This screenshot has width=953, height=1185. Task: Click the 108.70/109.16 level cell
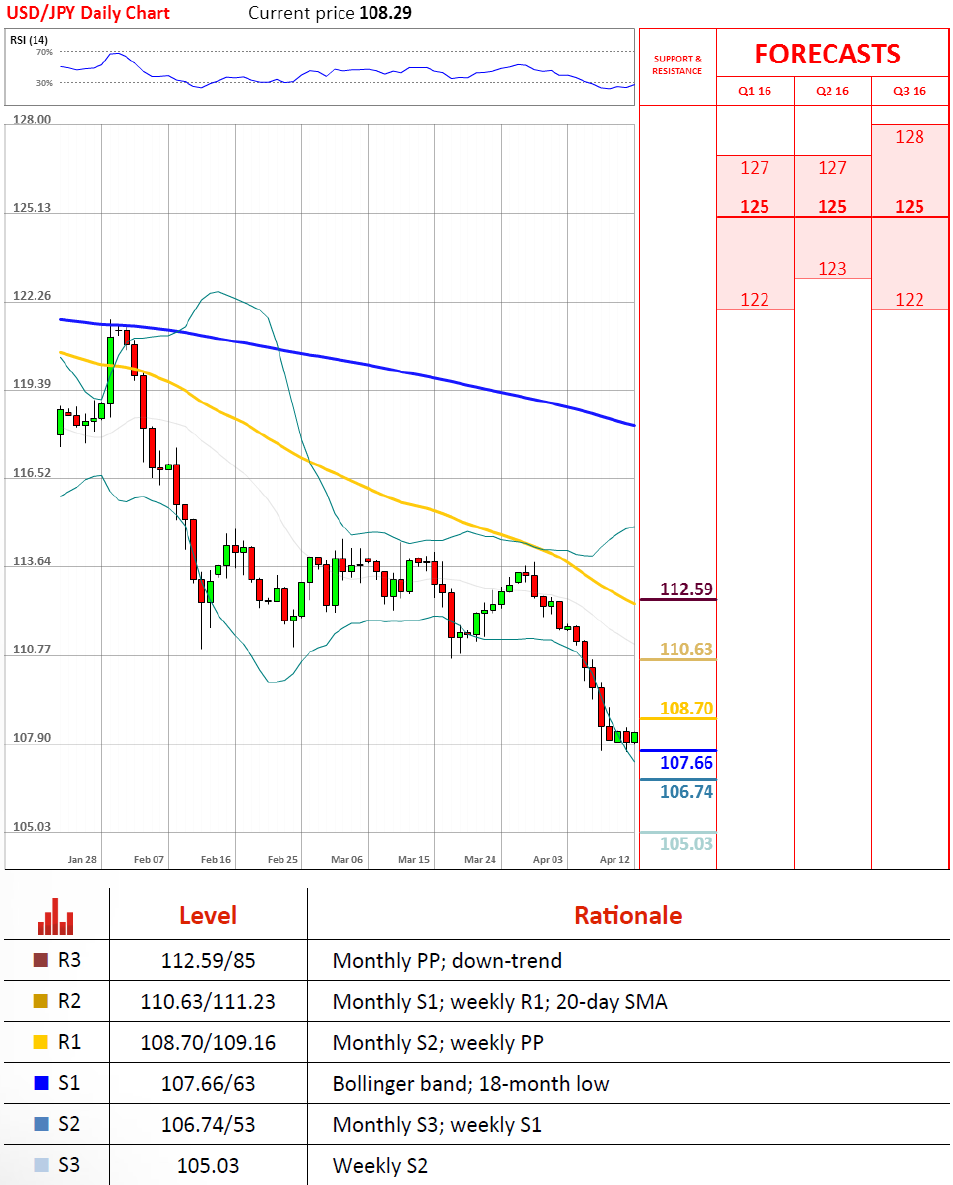click(x=208, y=1042)
